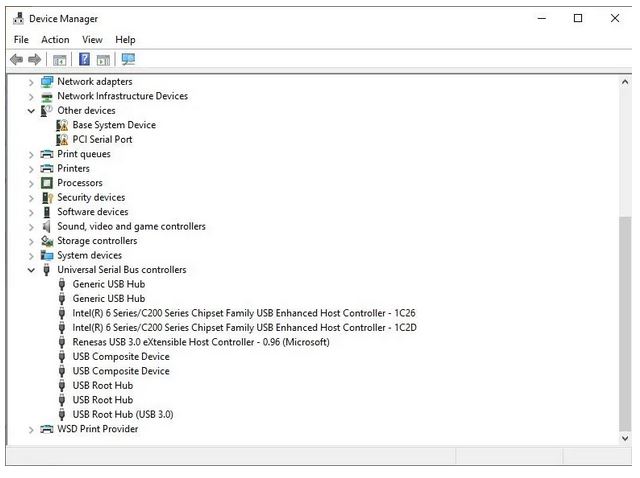Open the View menu

coord(92,40)
